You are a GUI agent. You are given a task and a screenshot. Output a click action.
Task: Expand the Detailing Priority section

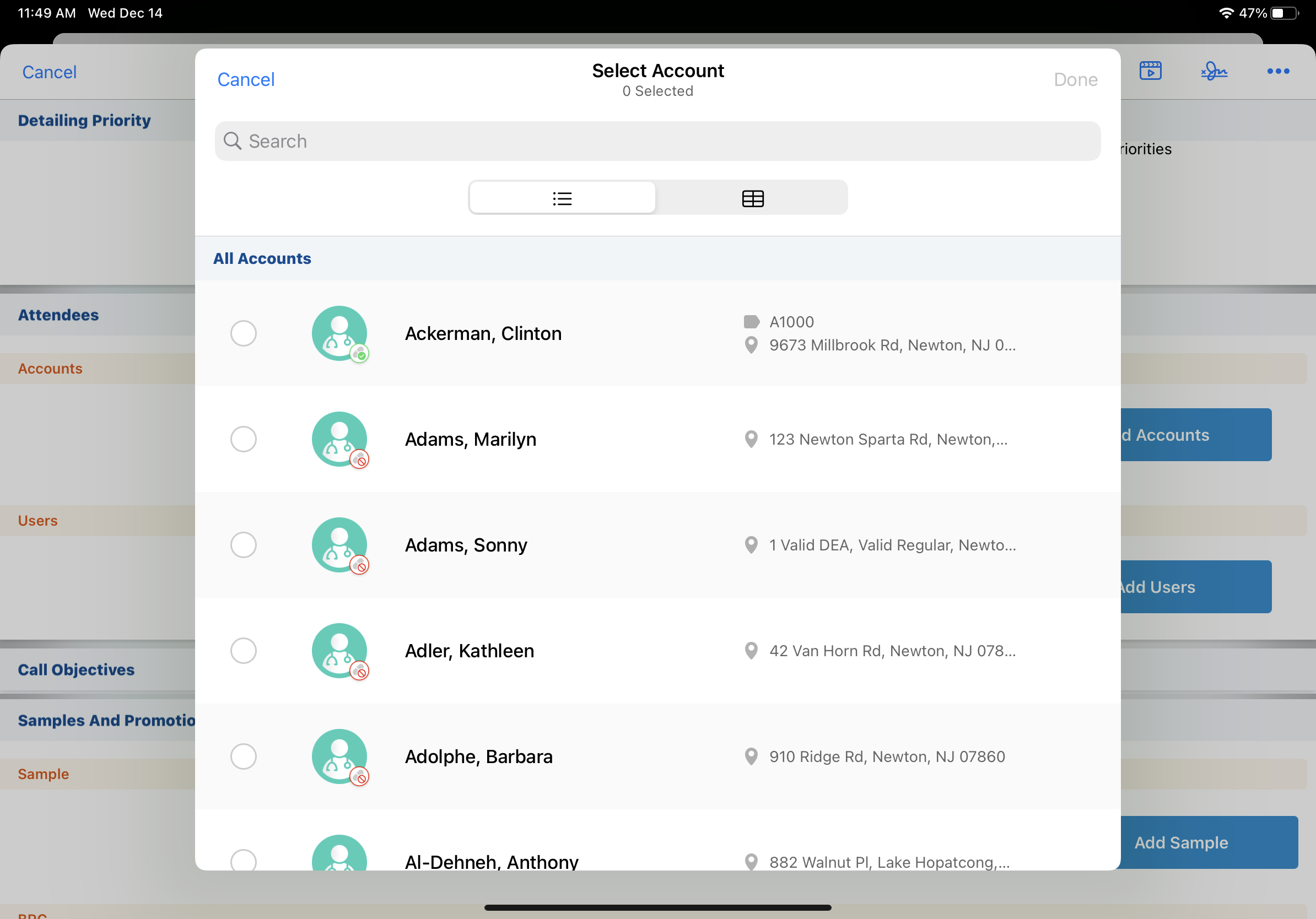84,120
